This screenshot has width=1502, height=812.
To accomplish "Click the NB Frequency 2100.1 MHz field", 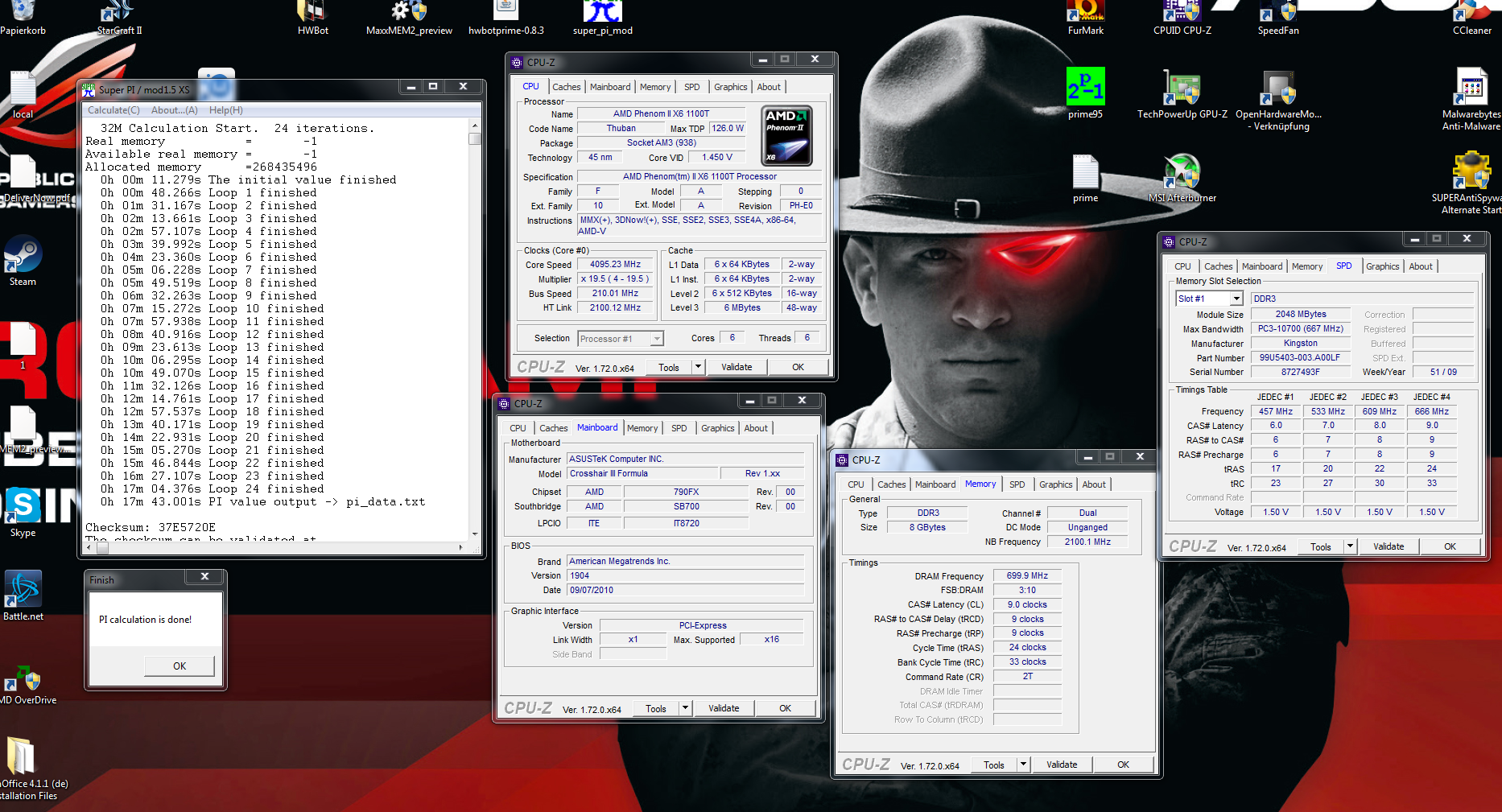I will 1087,542.
